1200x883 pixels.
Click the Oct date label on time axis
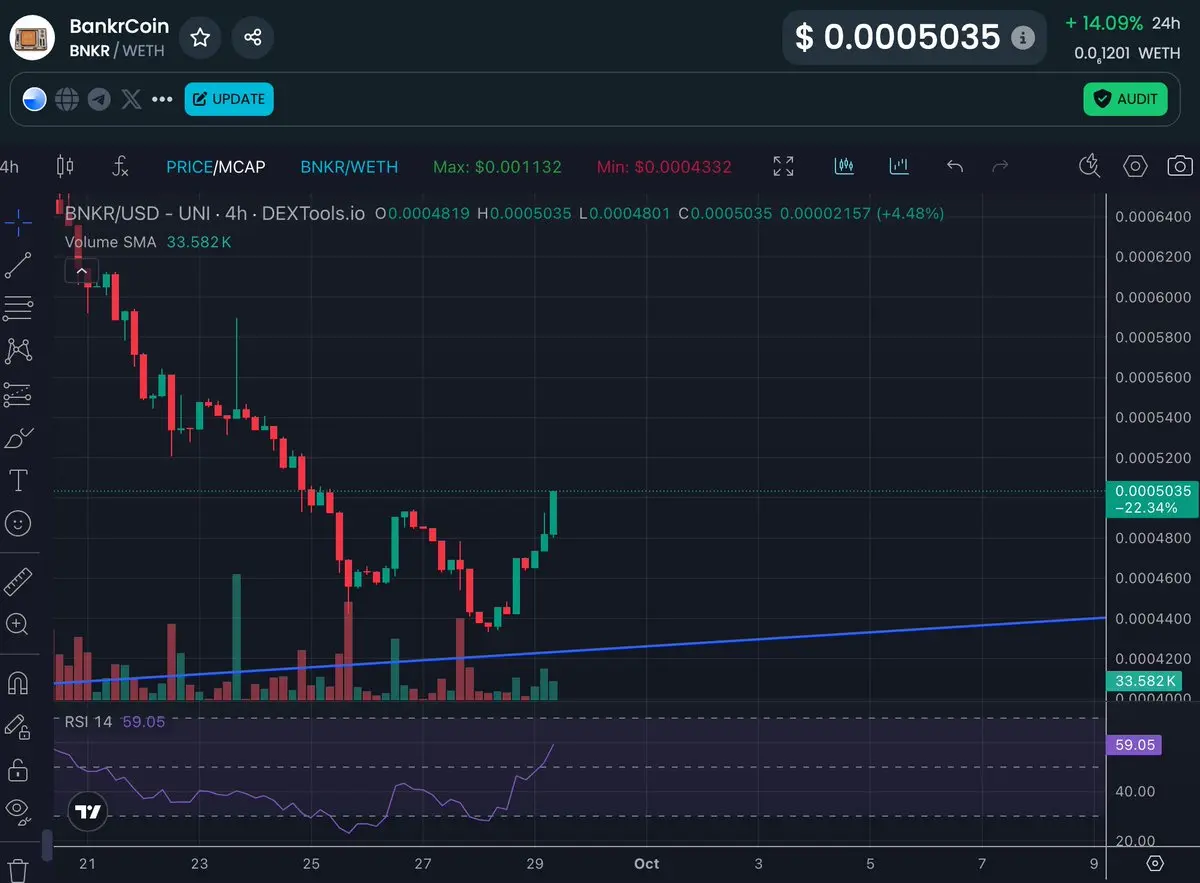pos(647,863)
